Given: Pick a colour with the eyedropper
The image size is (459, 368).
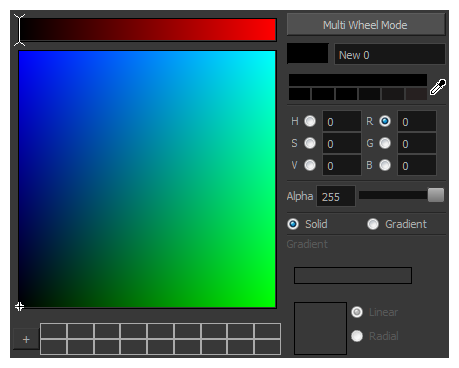Looking at the screenshot, I should point(438,87).
